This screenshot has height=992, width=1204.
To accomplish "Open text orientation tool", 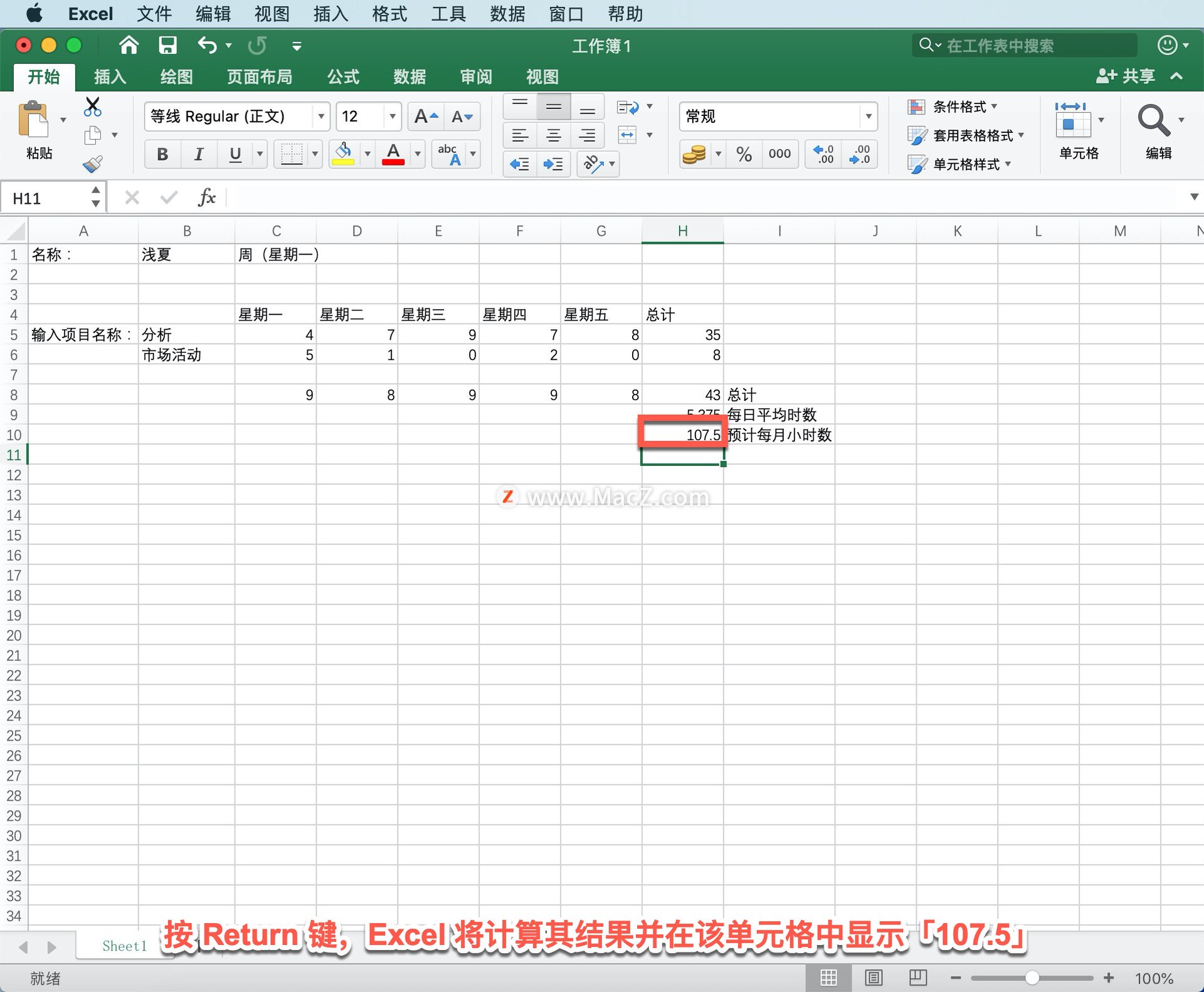I will [x=593, y=164].
